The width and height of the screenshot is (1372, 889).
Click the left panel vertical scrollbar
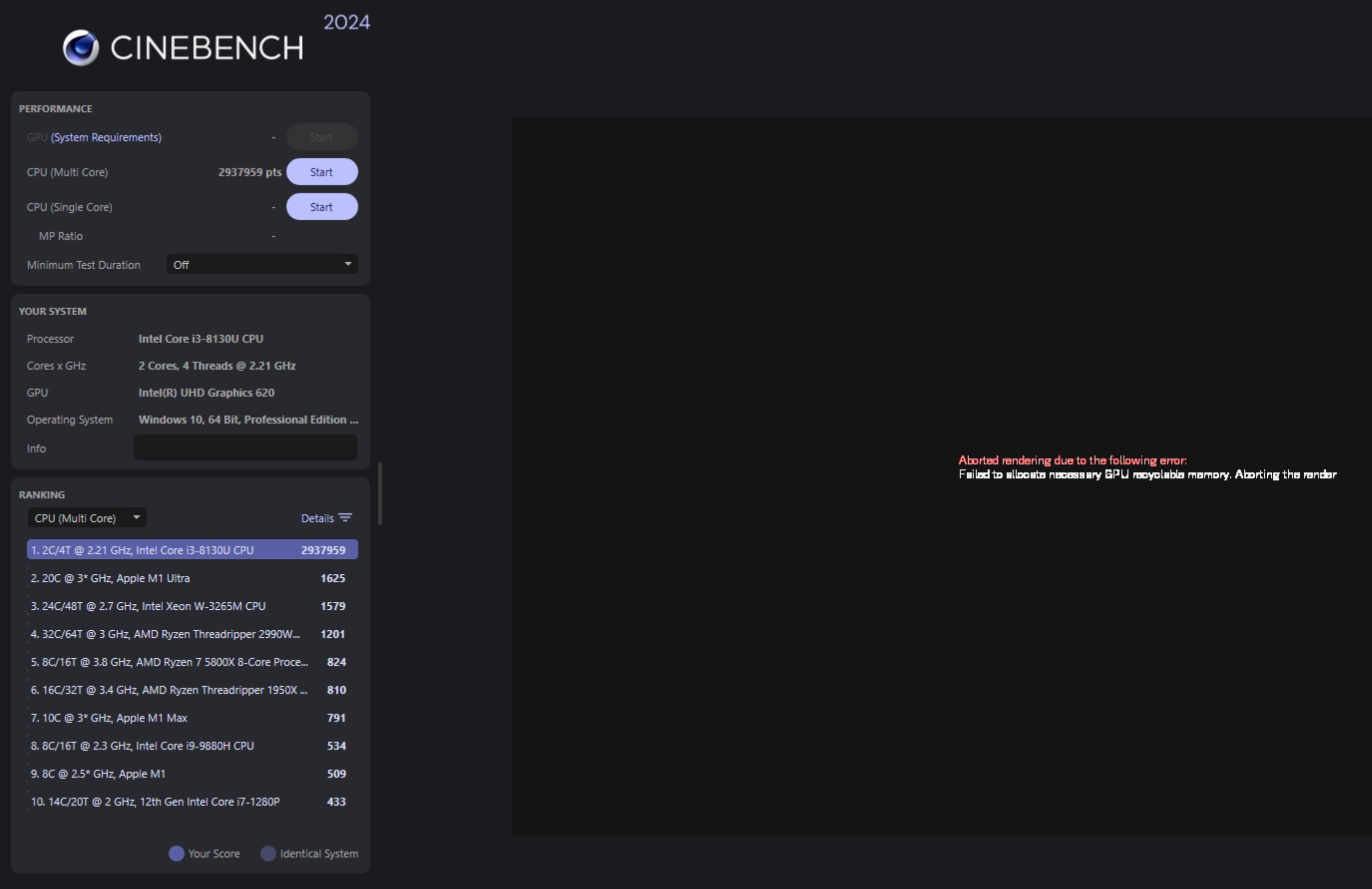[x=380, y=493]
